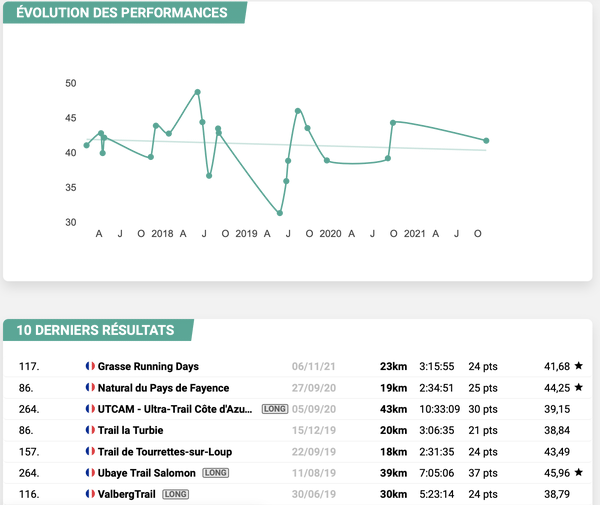Click the star beside the 44,25 score

(x=578, y=388)
